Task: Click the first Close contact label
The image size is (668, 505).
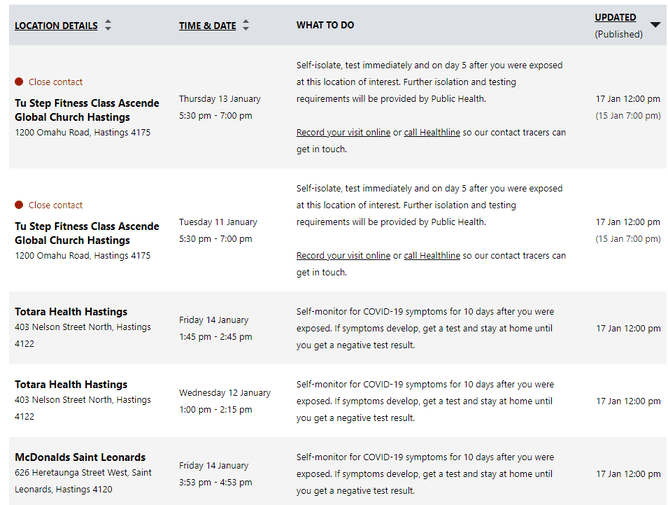Action: (55, 82)
